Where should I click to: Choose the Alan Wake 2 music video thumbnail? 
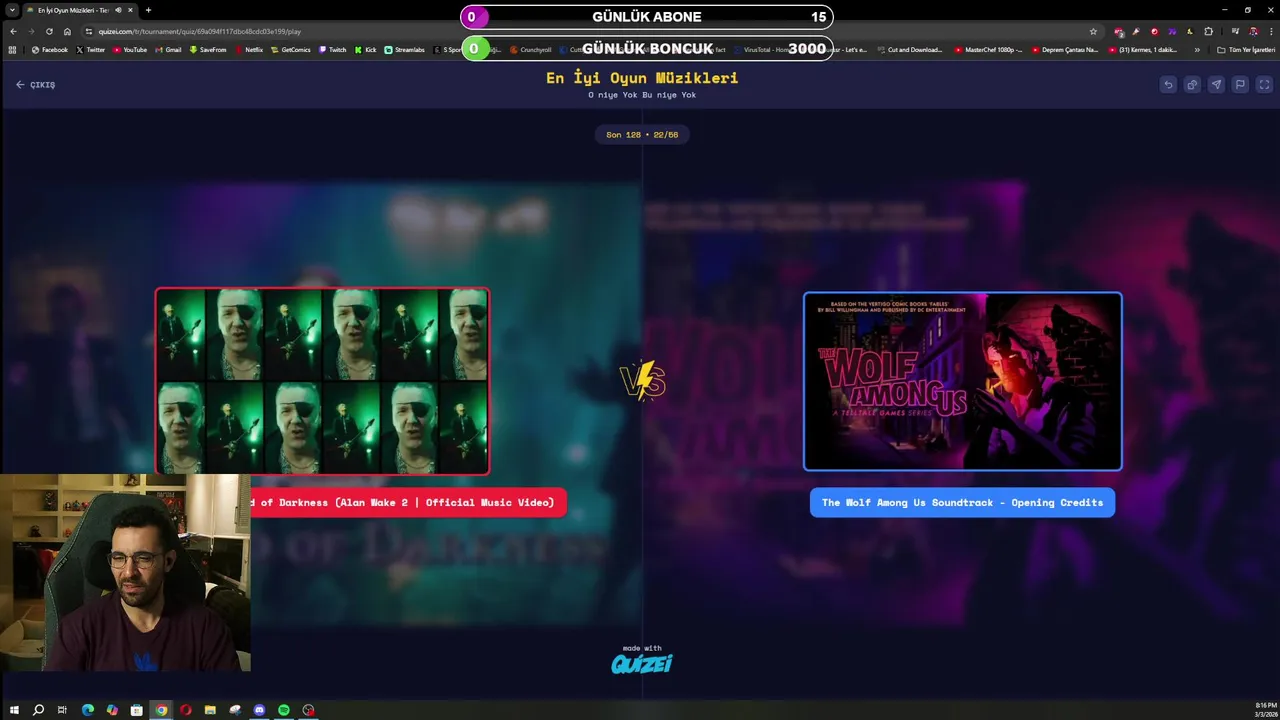point(322,381)
